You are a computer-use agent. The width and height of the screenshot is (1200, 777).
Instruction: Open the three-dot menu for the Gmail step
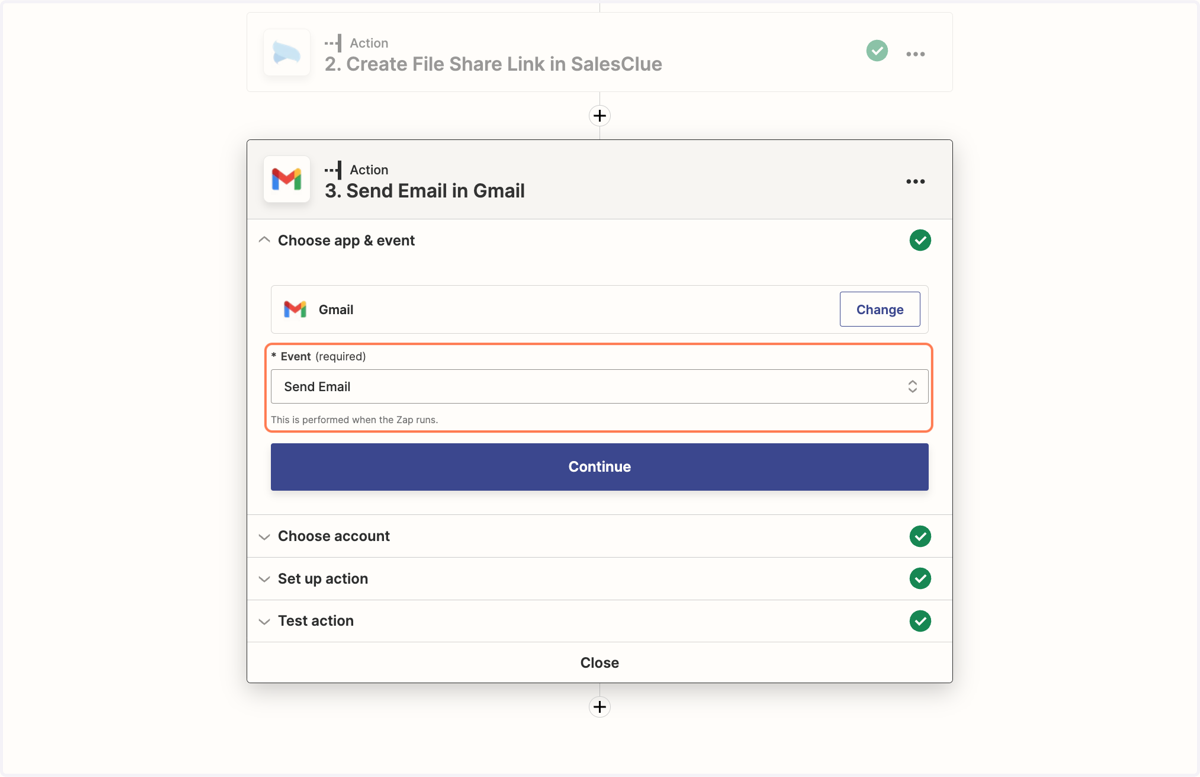click(915, 182)
